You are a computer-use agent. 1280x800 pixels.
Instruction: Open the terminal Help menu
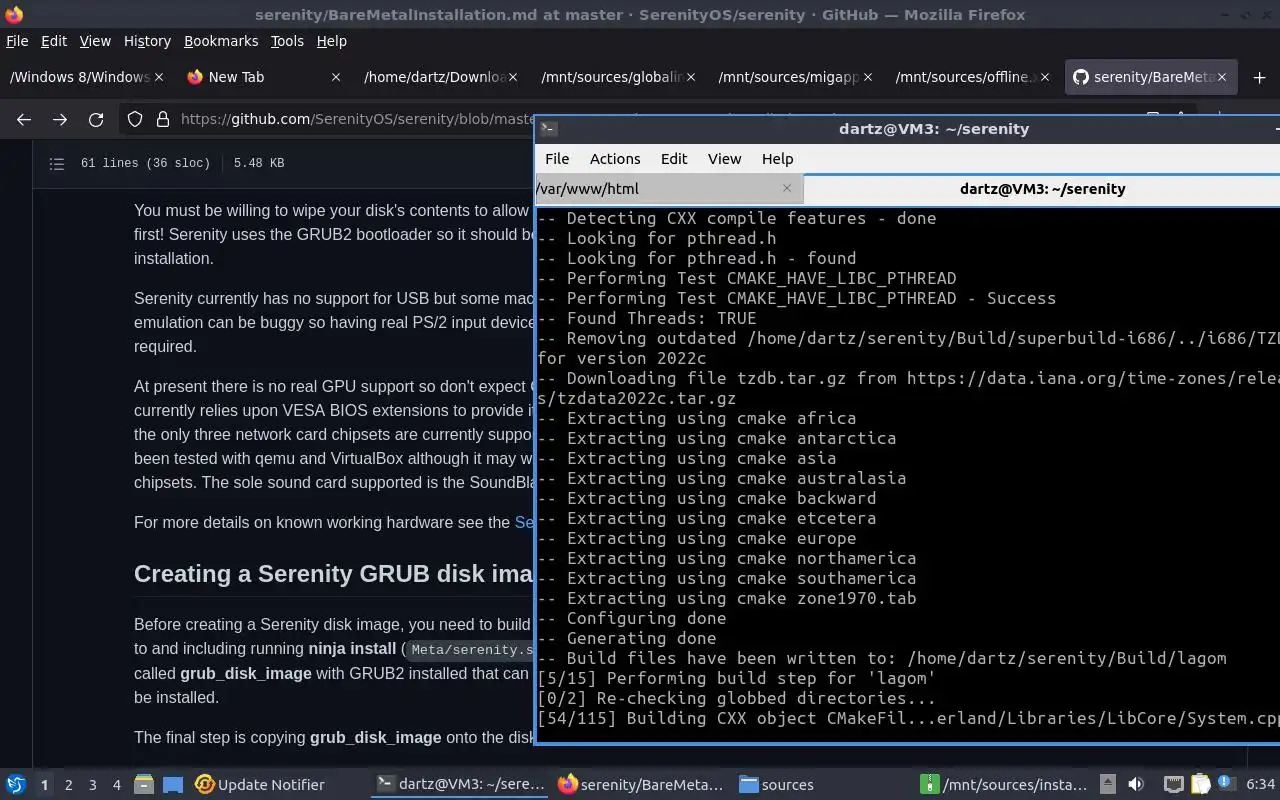(x=777, y=158)
